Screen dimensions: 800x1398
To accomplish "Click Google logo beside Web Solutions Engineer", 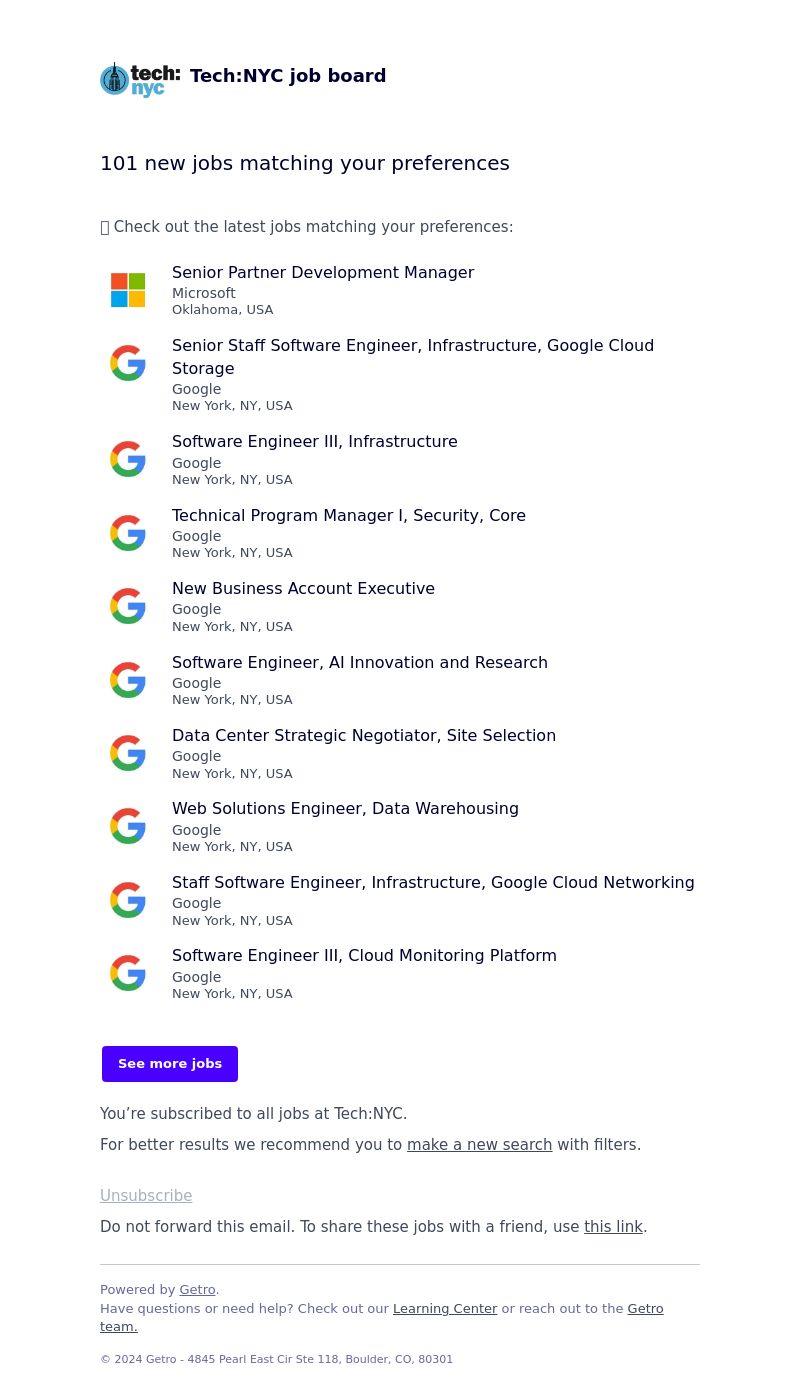I will tap(128, 826).
